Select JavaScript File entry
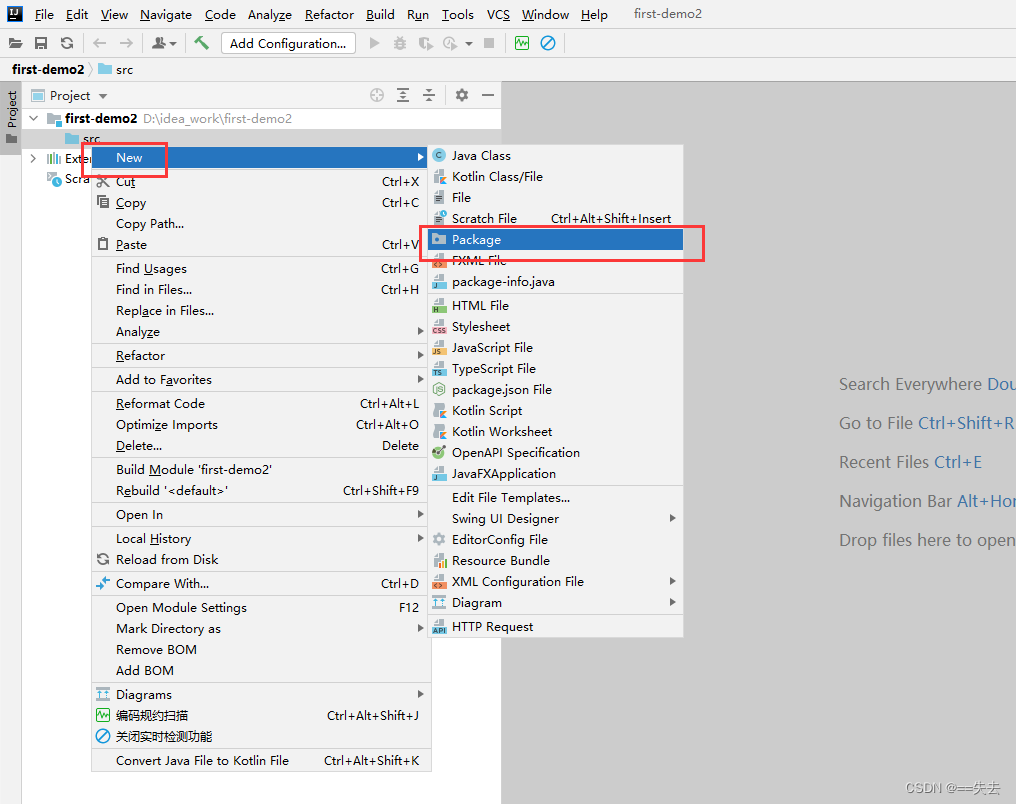Viewport: 1016px width, 804px height. pos(555,347)
